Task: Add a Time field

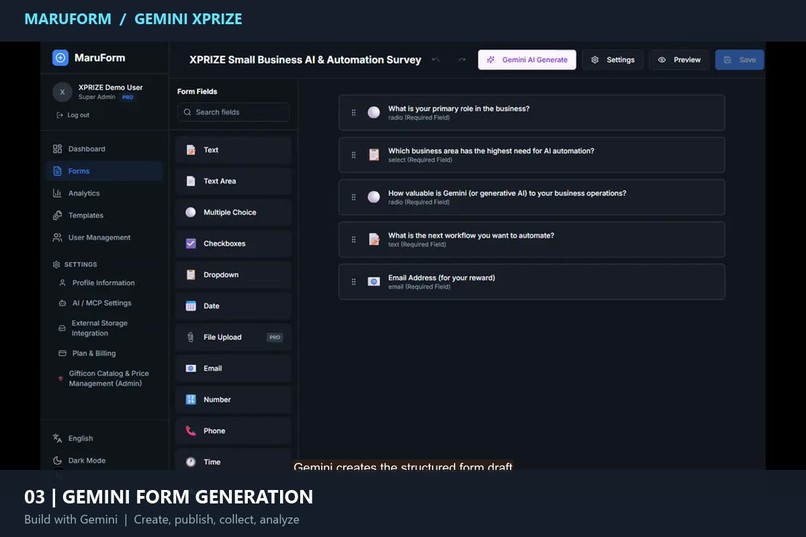Action: point(233,460)
